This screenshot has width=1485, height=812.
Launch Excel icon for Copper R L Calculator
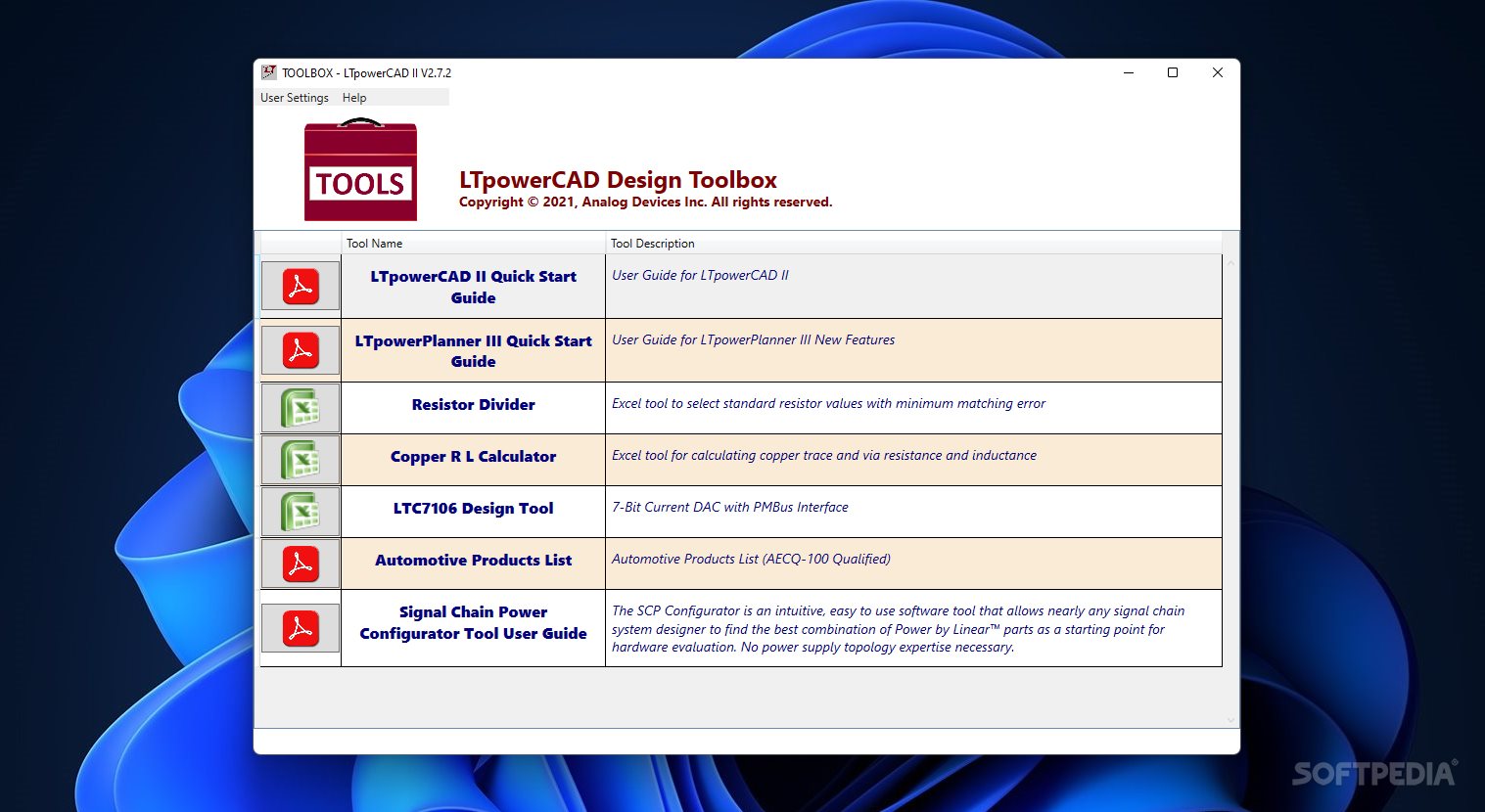pos(301,460)
